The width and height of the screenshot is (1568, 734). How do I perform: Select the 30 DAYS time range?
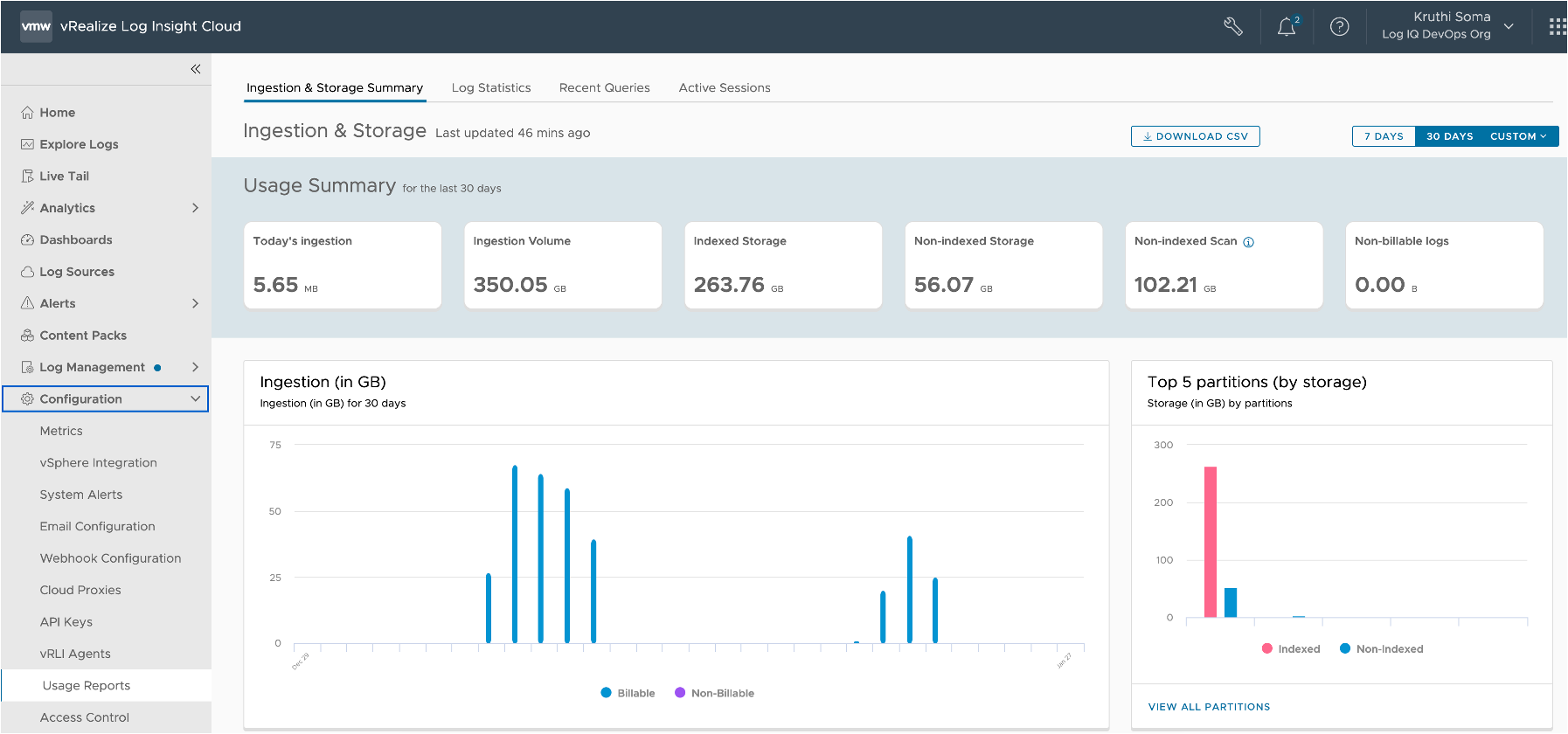1449,136
